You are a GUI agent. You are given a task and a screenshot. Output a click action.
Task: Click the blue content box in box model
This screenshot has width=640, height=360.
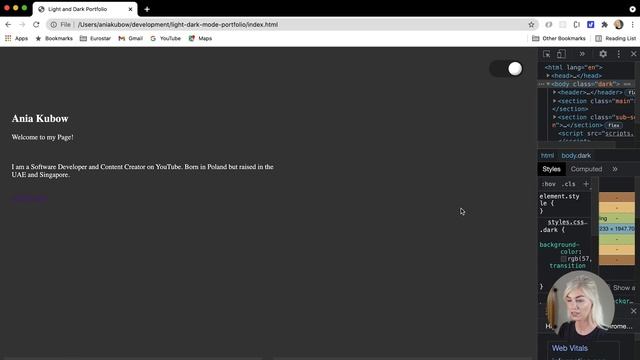(x=617, y=229)
